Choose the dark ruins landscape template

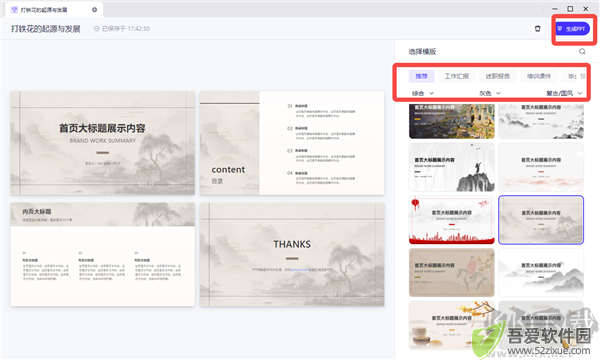(452, 121)
